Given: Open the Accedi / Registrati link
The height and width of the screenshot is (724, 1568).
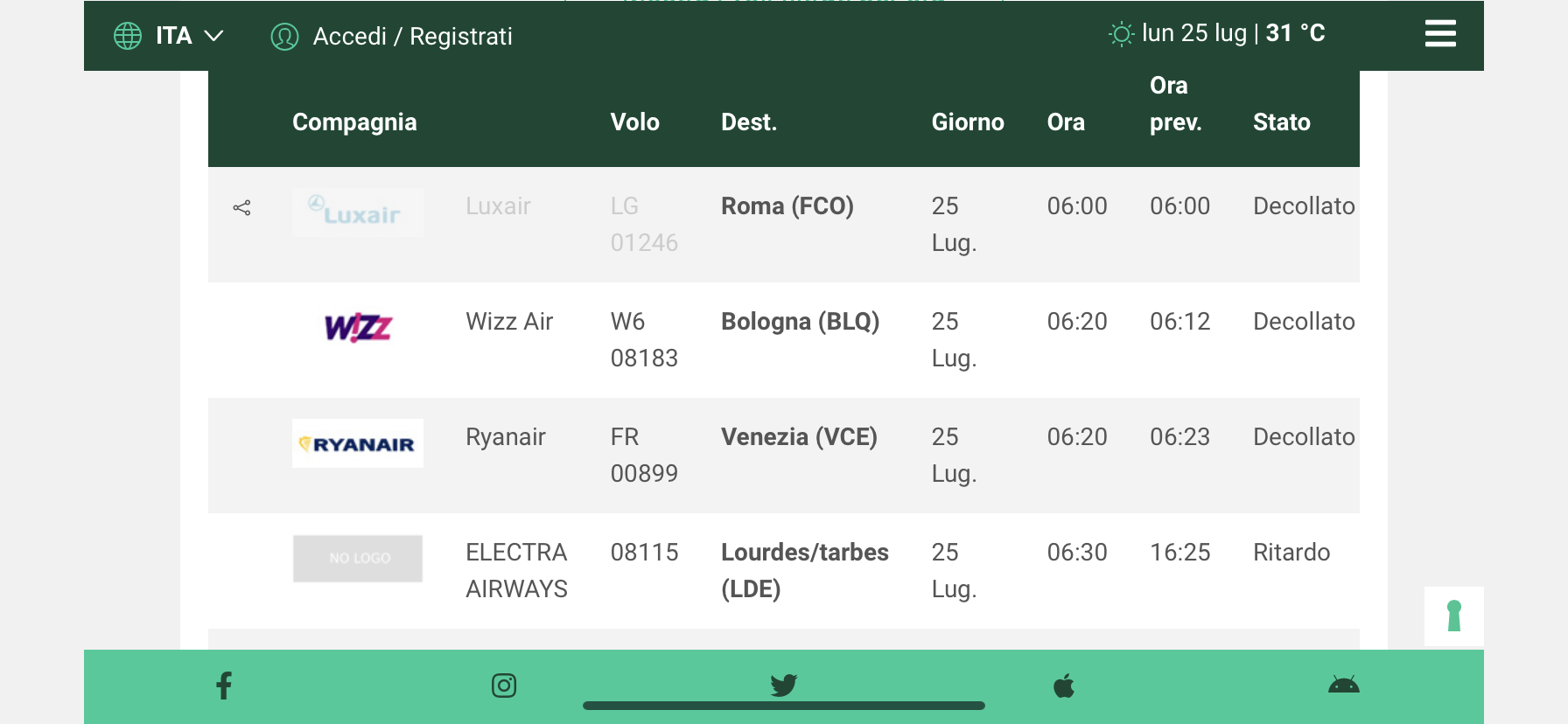Looking at the screenshot, I should coord(412,37).
